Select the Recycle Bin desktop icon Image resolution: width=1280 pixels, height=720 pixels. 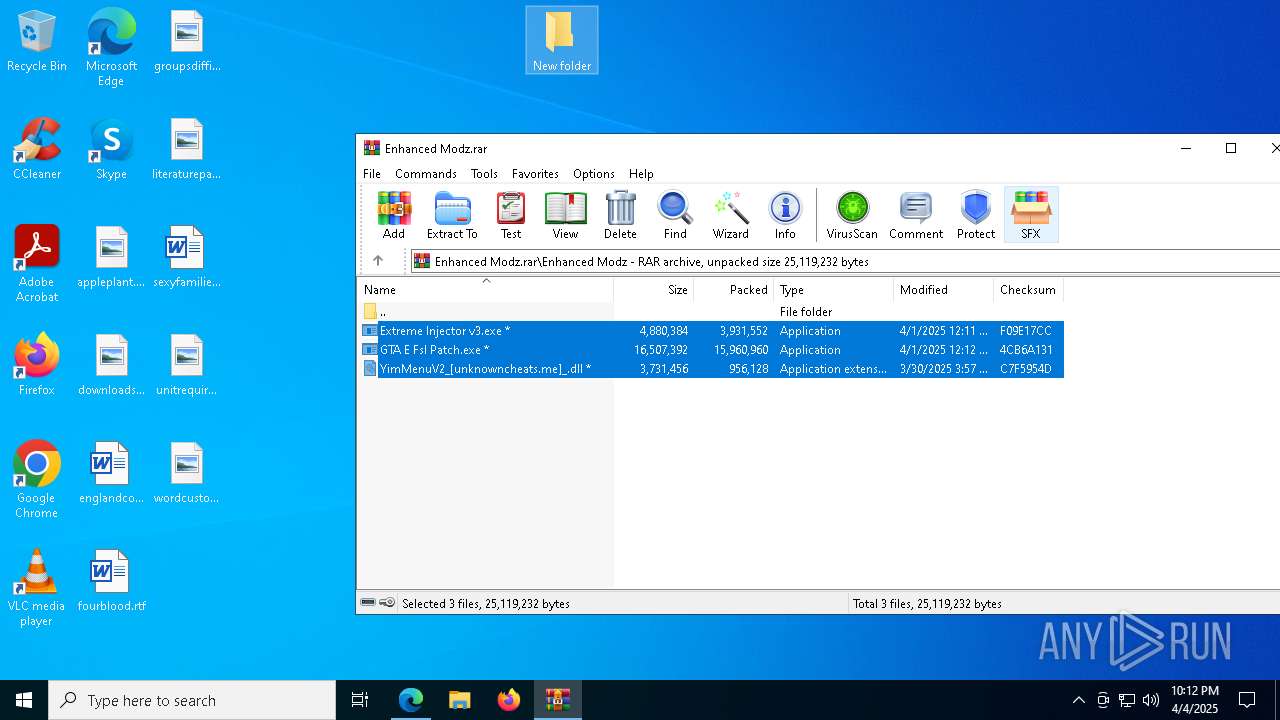pos(37,41)
